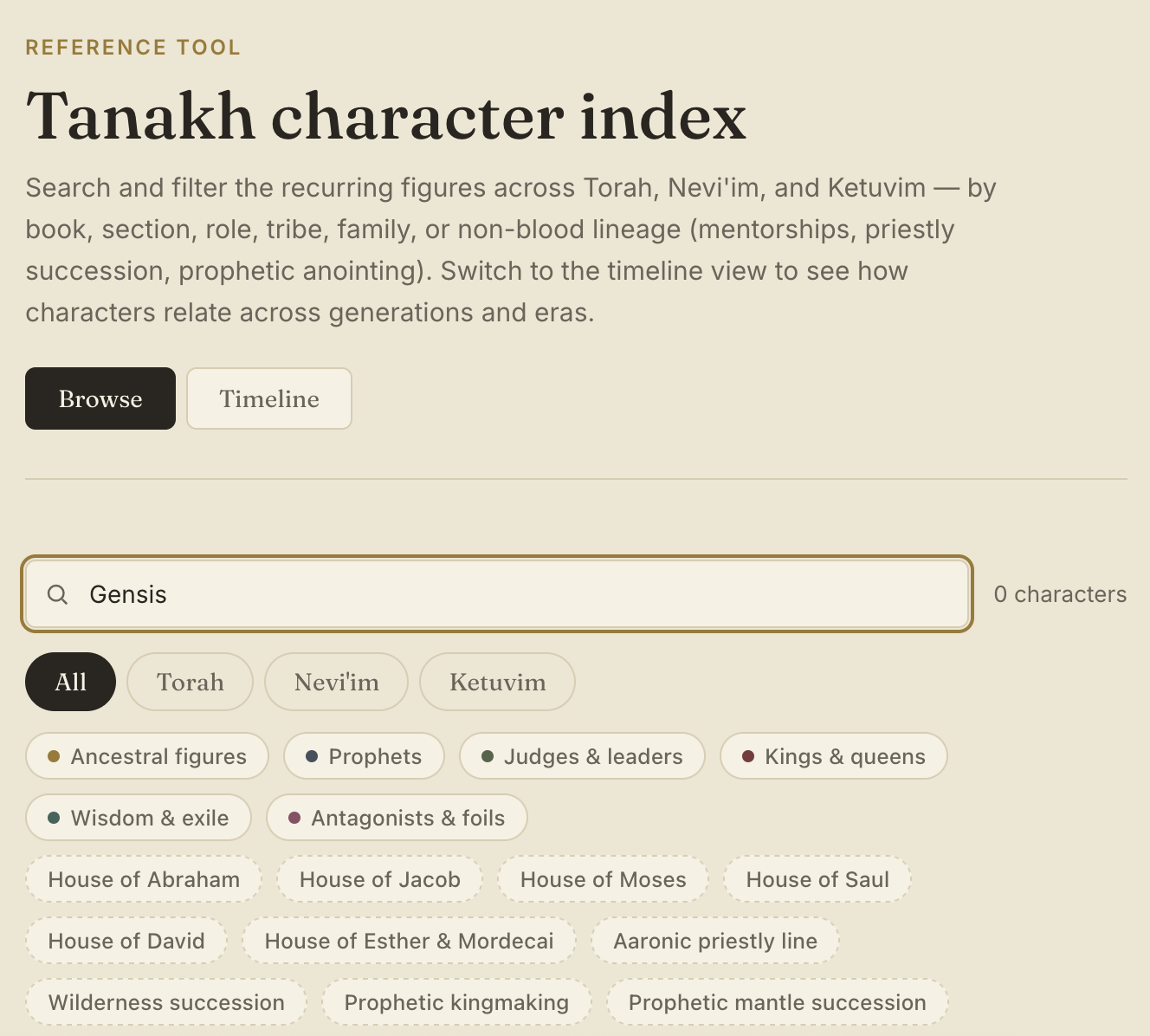Filter by Torah section
The width and height of the screenshot is (1150, 1036).
[x=191, y=682]
